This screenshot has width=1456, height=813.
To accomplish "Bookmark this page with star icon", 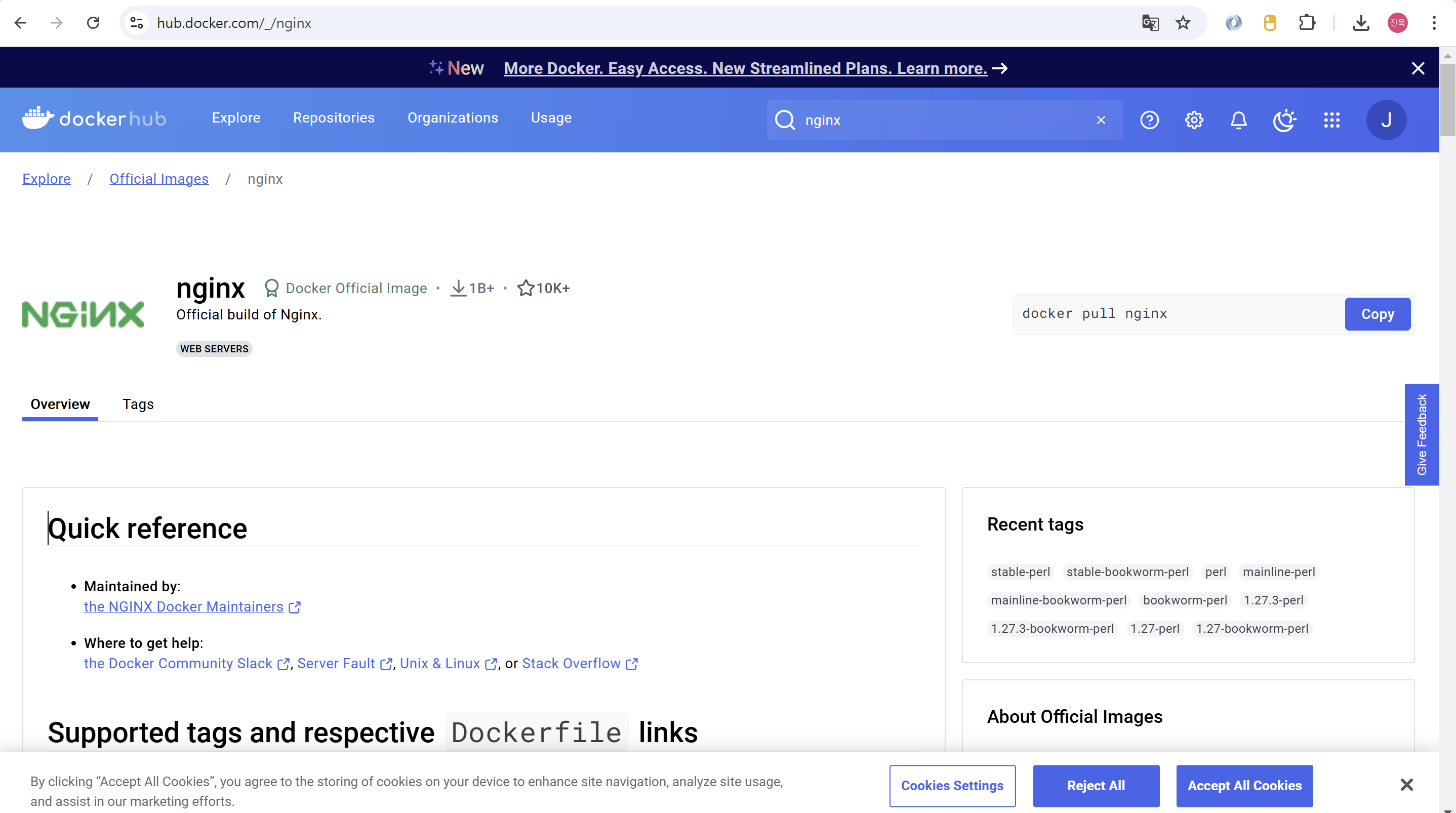I will click(x=1183, y=23).
